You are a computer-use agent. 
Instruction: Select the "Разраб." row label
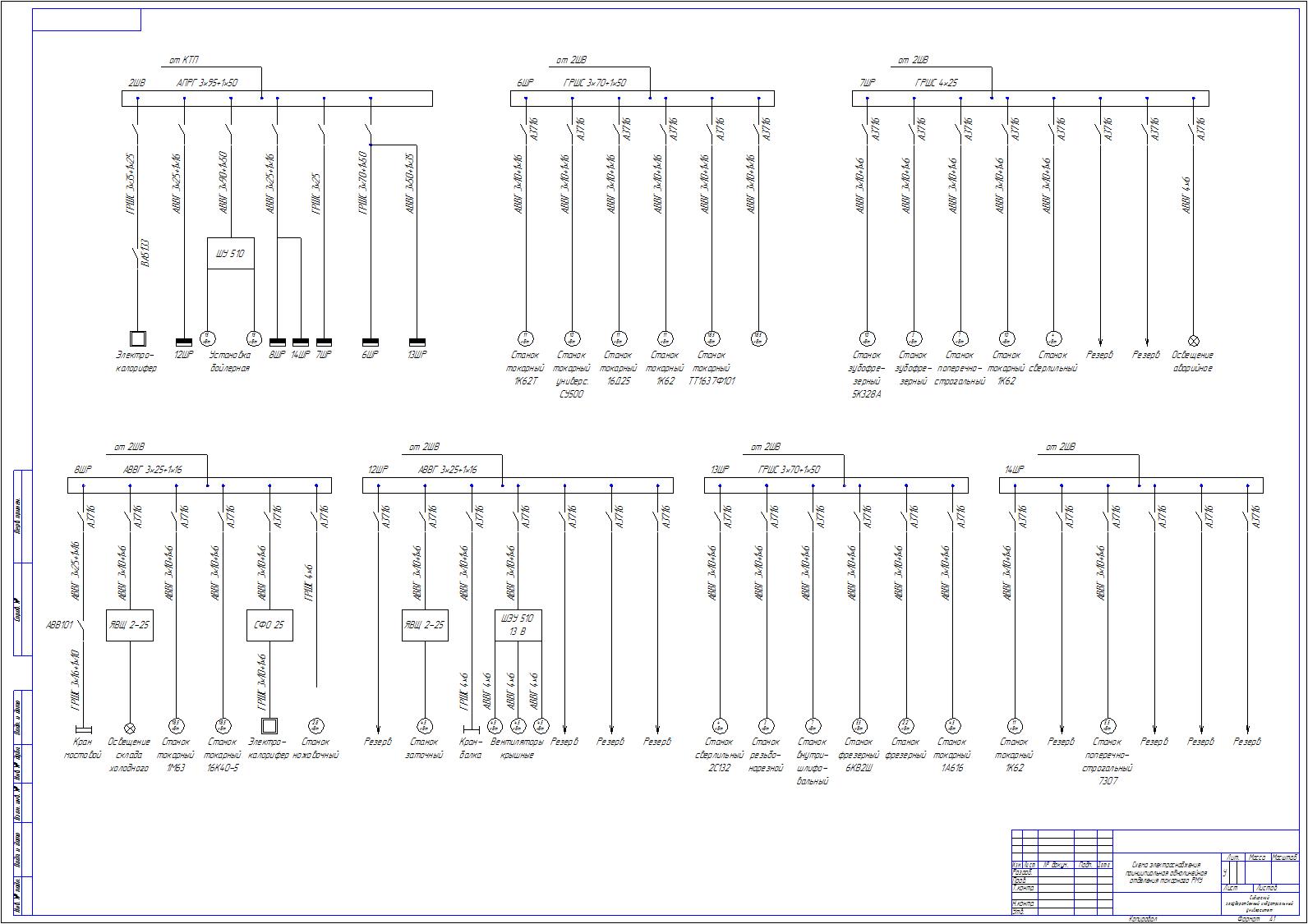1023,872
